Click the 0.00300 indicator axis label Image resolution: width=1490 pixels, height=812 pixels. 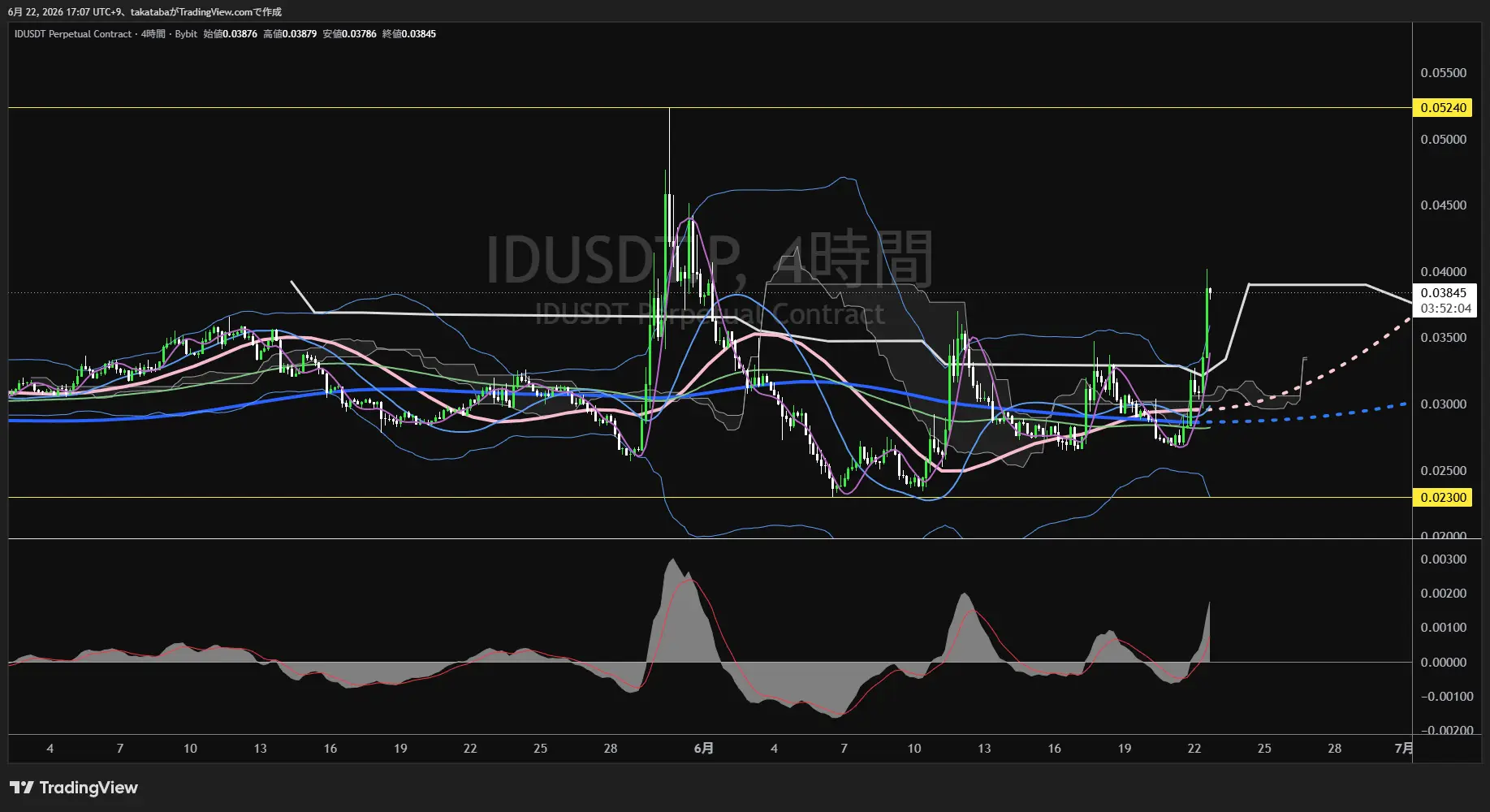point(1443,559)
